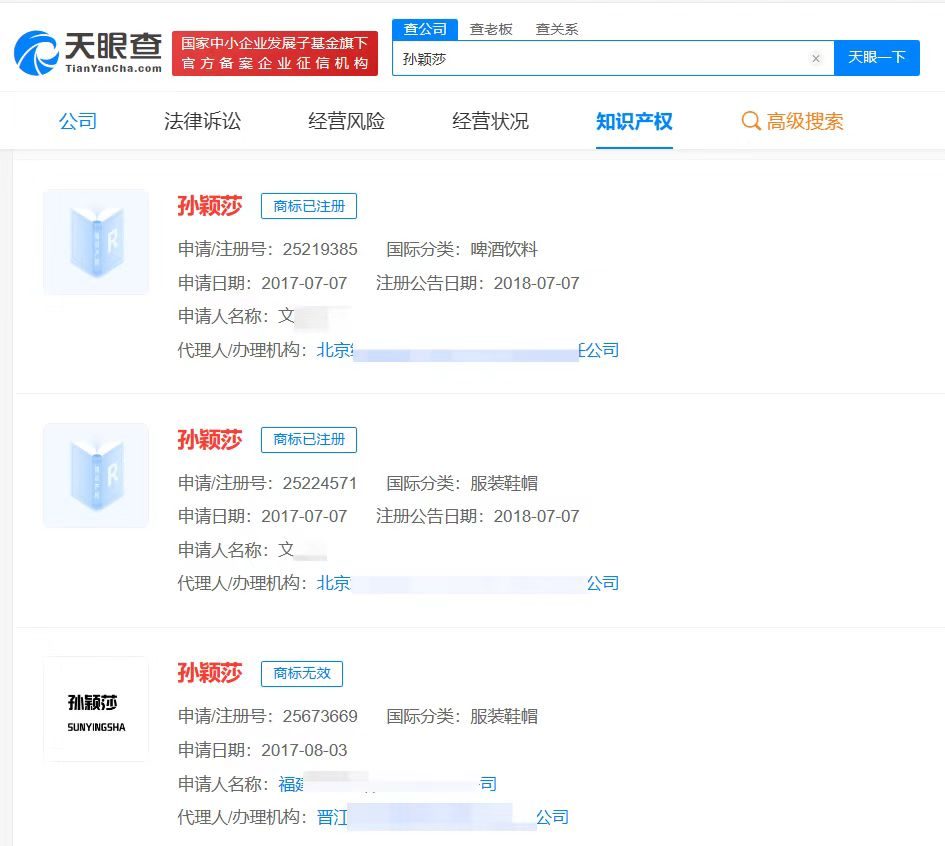Screen dimensions: 945x846
Task: Clear the search box with the X icon
Action: coord(816,58)
